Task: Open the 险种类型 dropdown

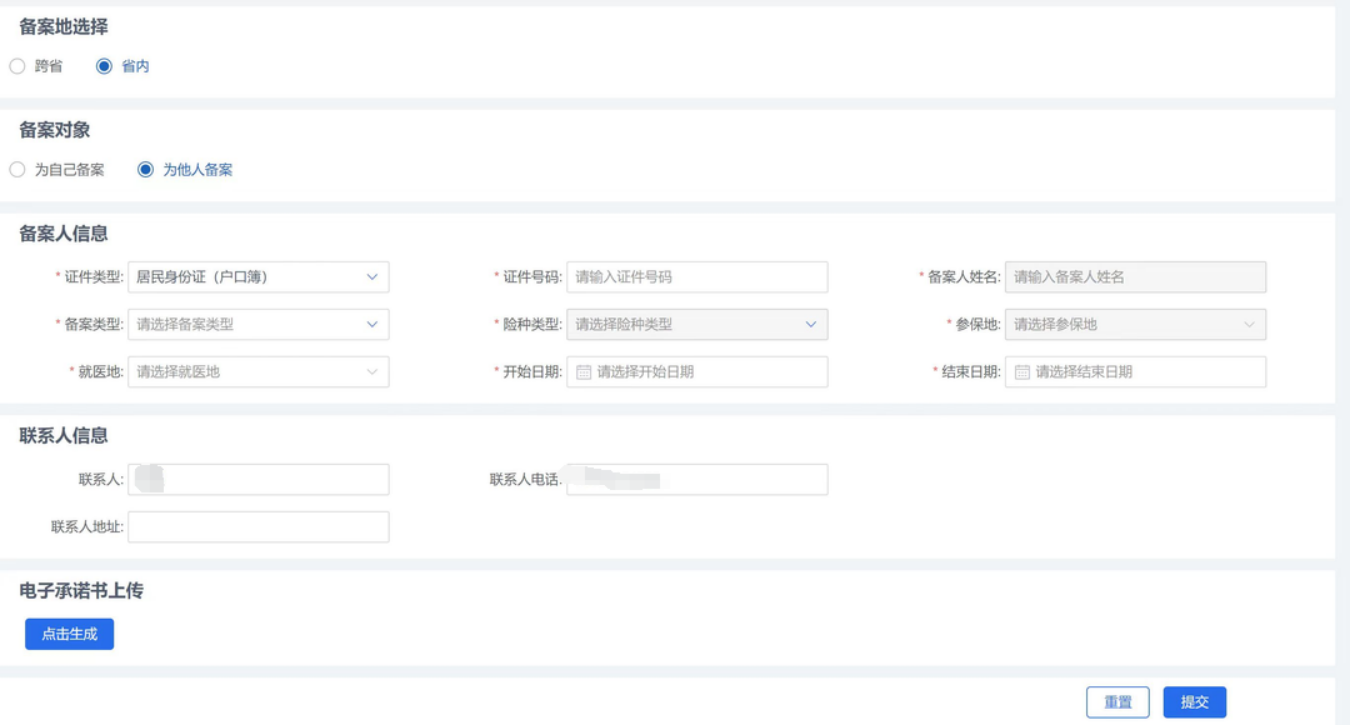Action: coord(696,324)
